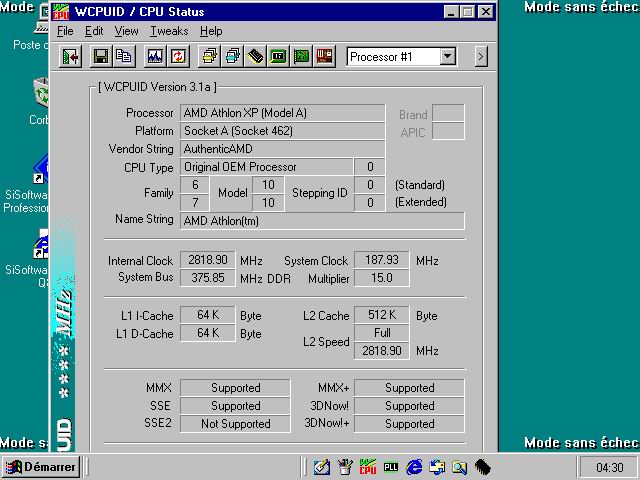Image resolution: width=640 pixels, height=480 pixels.
Task: Click the black chip taskbar icon
Action: tap(482, 467)
